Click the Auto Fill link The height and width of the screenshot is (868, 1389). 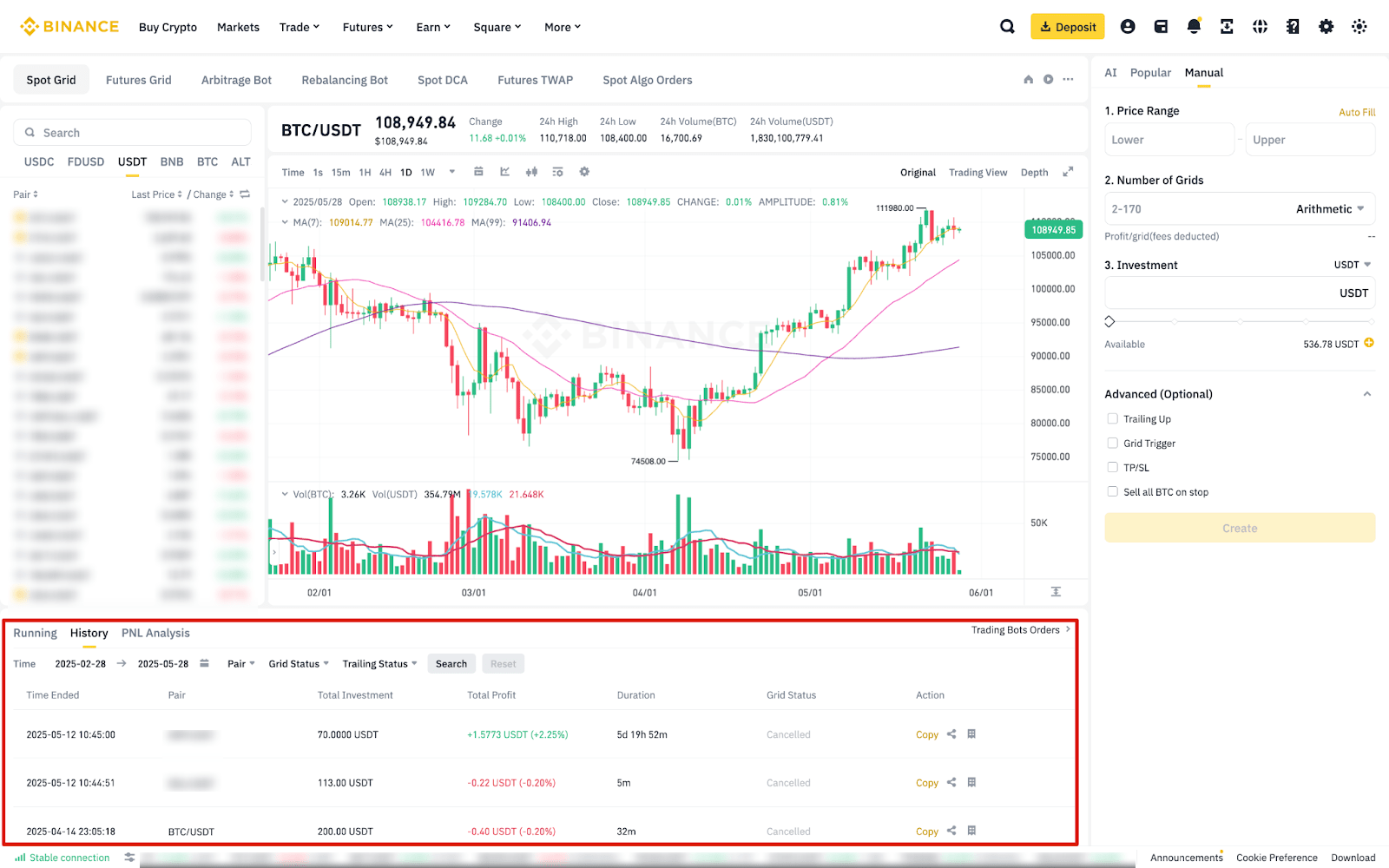coord(1357,112)
